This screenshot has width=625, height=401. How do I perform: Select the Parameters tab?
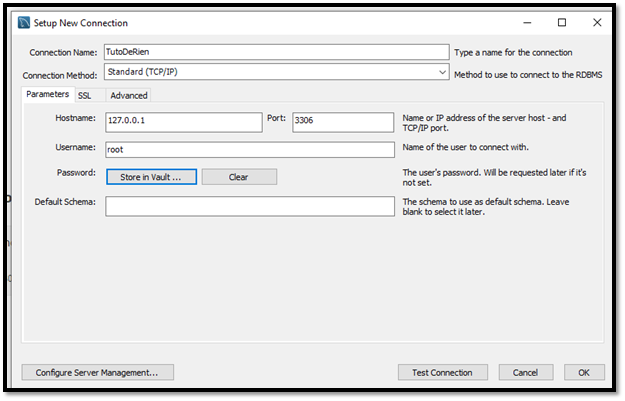coord(47,94)
